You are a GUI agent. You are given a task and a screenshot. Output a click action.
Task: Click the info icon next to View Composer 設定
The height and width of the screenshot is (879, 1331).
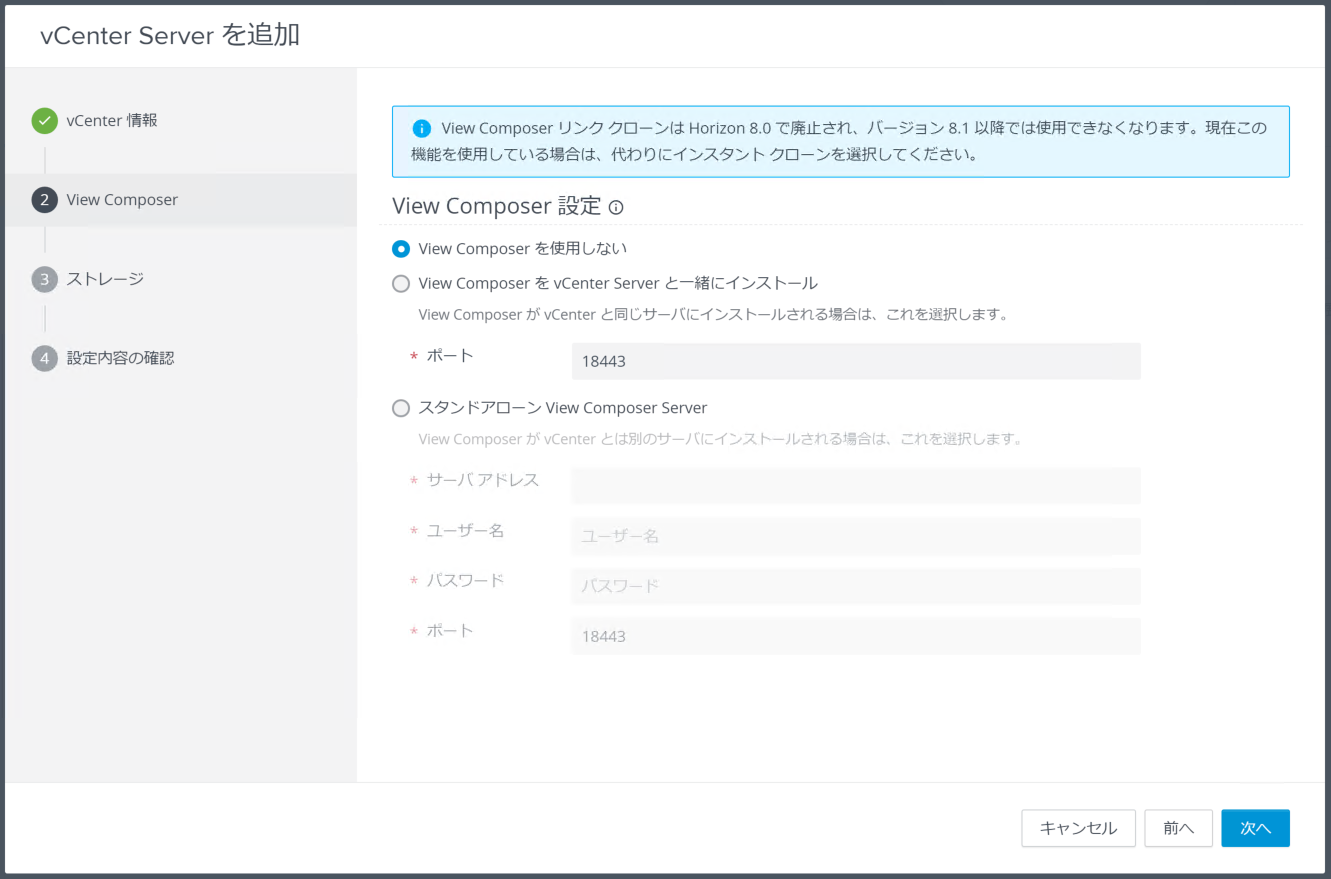[x=616, y=208]
